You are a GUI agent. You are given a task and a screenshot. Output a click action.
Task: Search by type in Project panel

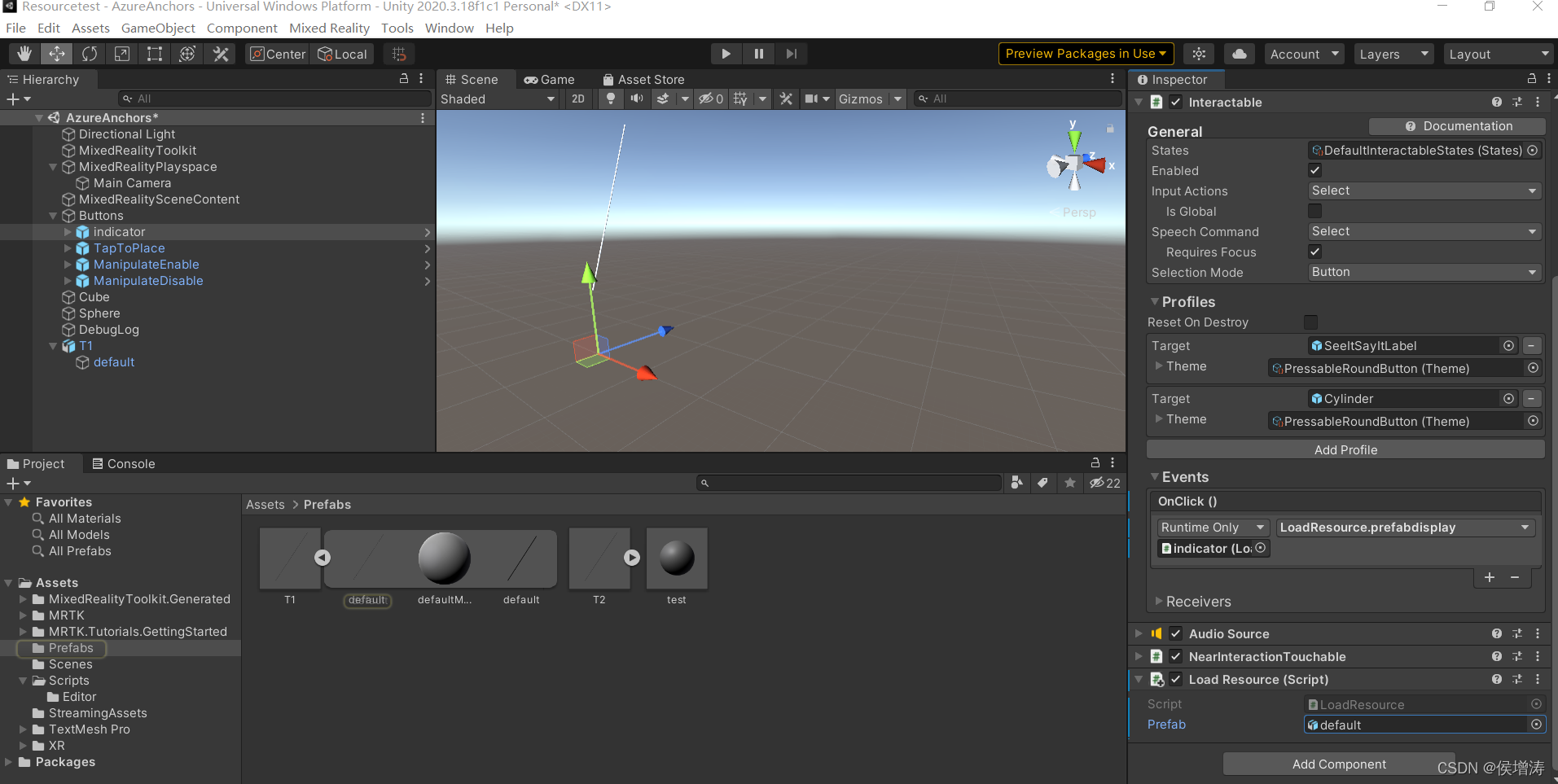[x=1016, y=483]
